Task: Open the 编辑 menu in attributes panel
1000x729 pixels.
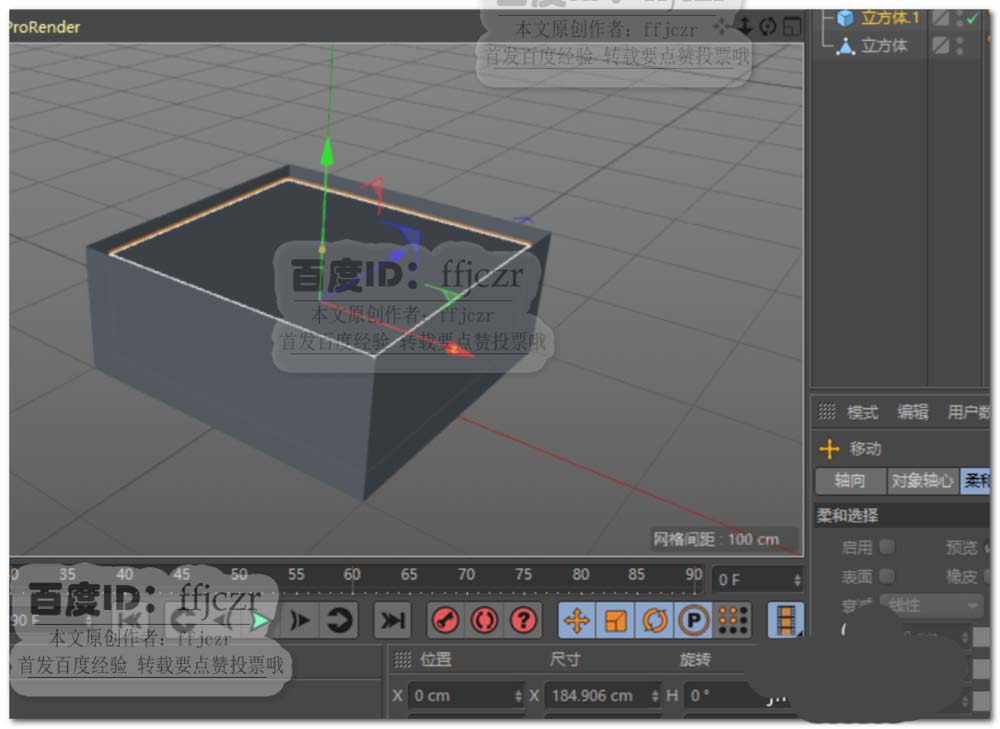Action: tap(913, 412)
